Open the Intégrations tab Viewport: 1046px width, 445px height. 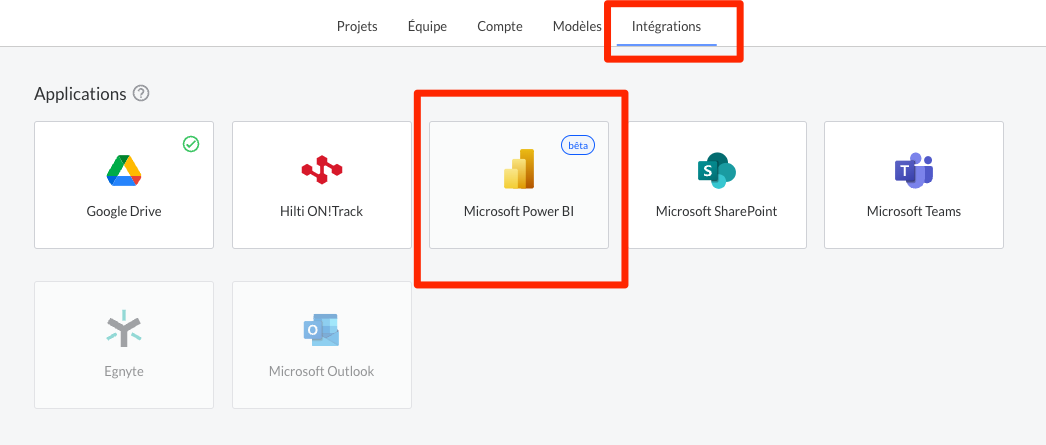[x=666, y=27]
